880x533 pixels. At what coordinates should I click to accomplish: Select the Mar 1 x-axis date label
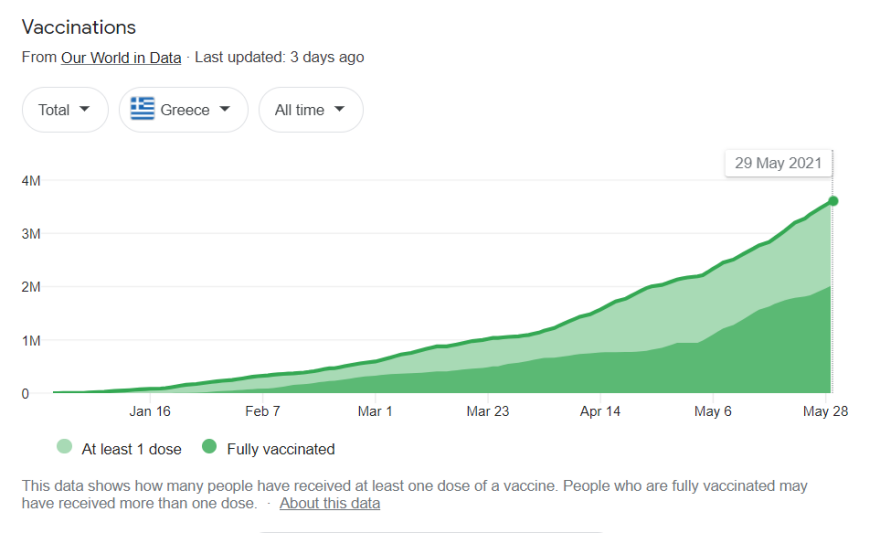[x=375, y=411]
